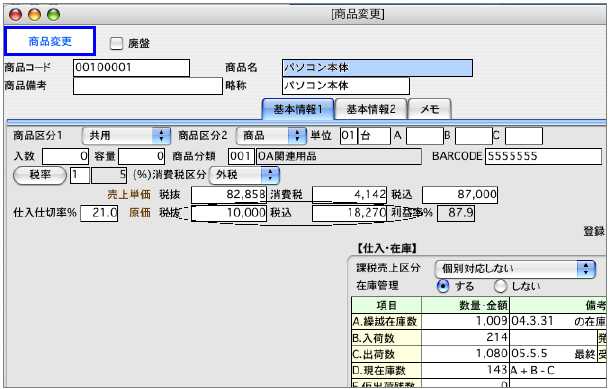The height and width of the screenshot is (389, 608).
Task: Click the 売上単価 税抜 field 82,858
Action: [x=229, y=194]
